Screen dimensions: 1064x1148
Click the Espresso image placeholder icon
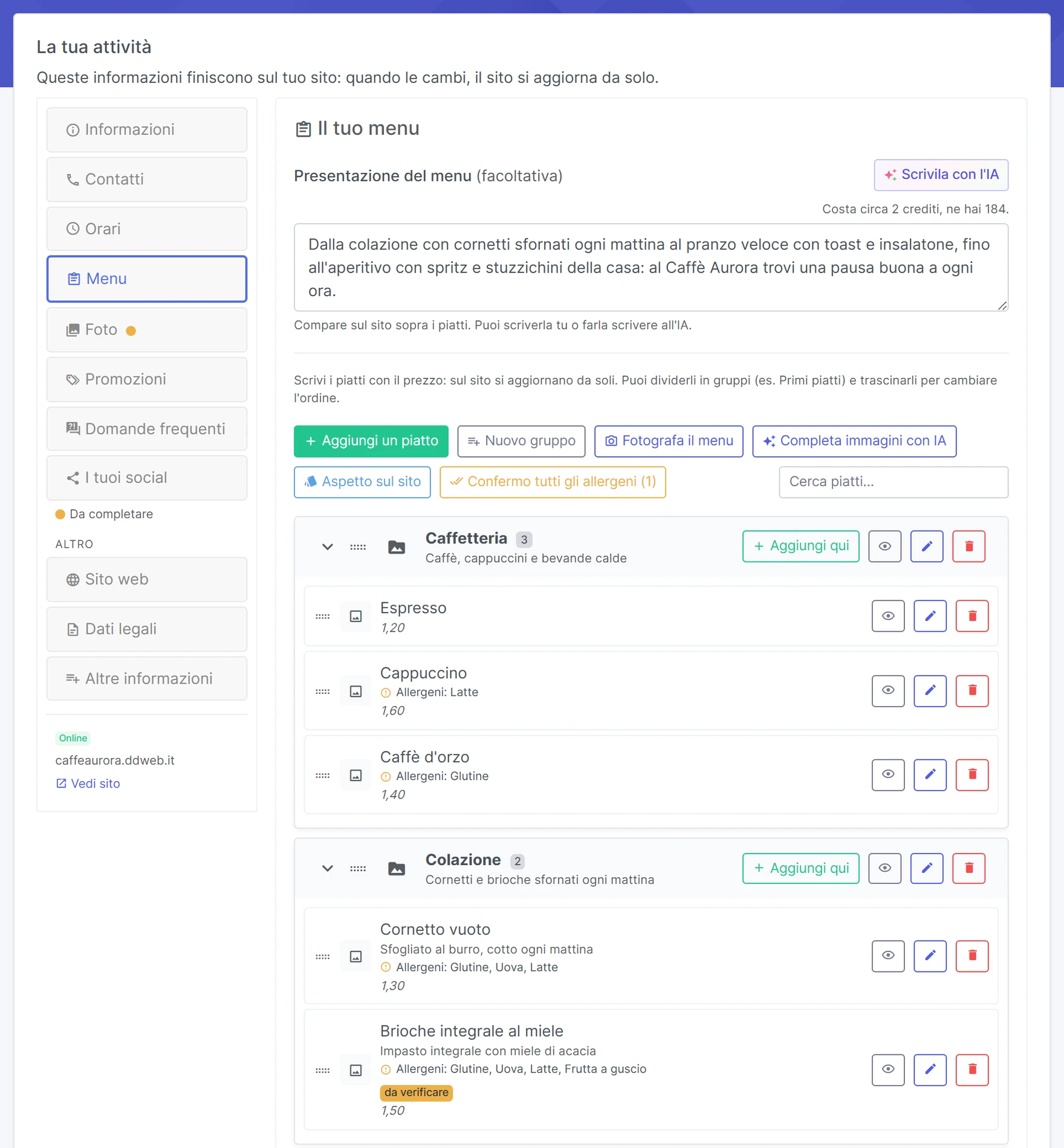[356, 617]
